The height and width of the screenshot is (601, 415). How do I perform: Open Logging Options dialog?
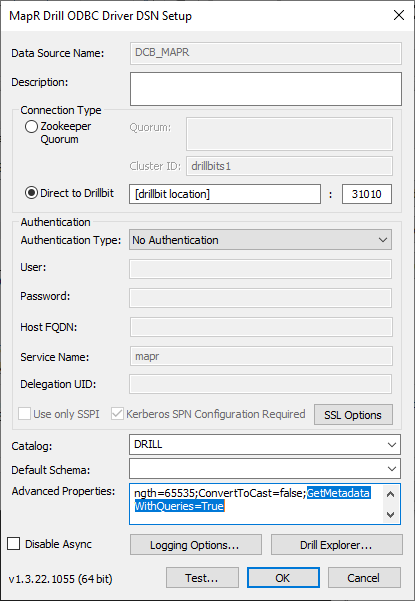[196, 545]
